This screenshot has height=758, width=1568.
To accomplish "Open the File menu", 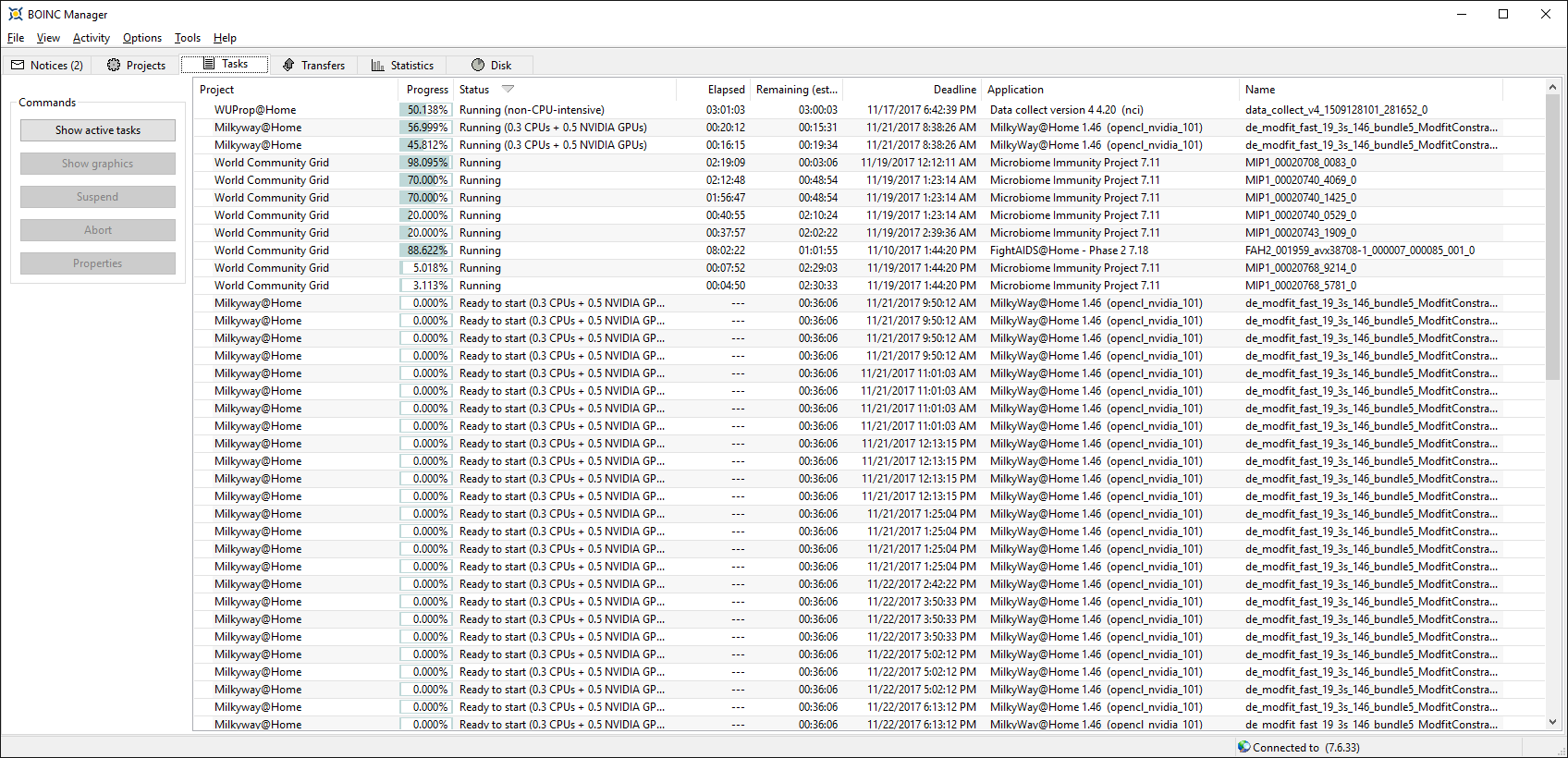I will (x=16, y=38).
